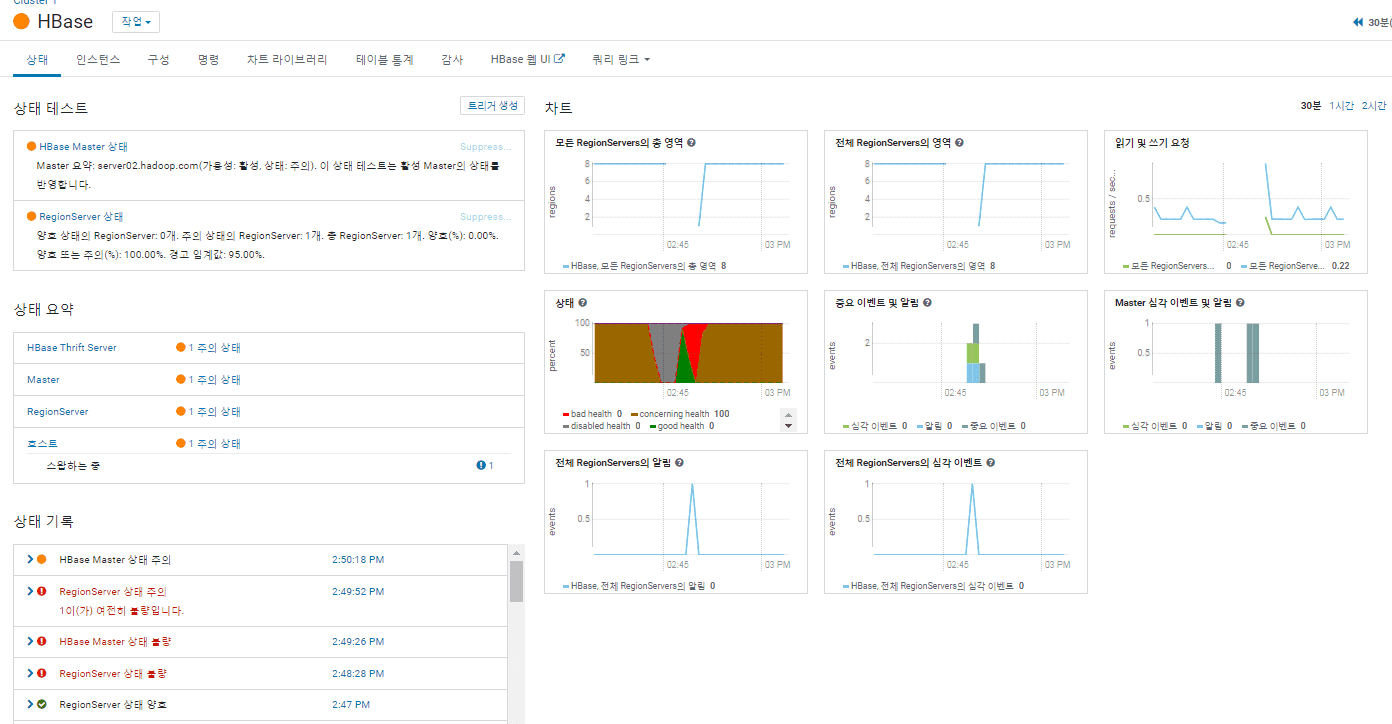Click help icon for 모든 RegionServers의 총 영역

[x=691, y=143]
